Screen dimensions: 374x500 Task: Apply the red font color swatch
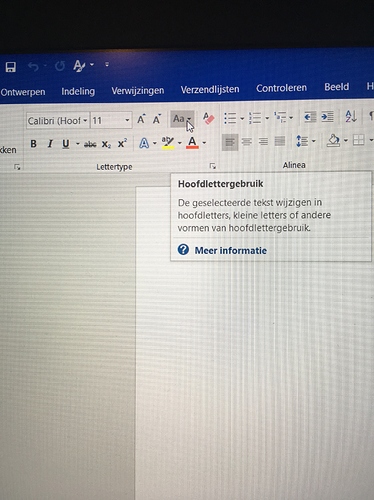[192, 143]
